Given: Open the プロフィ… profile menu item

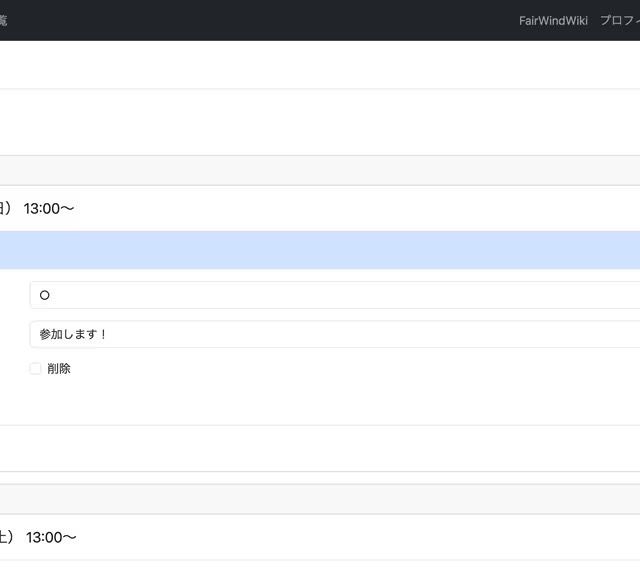Looking at the screenshot, I should 619,20.
